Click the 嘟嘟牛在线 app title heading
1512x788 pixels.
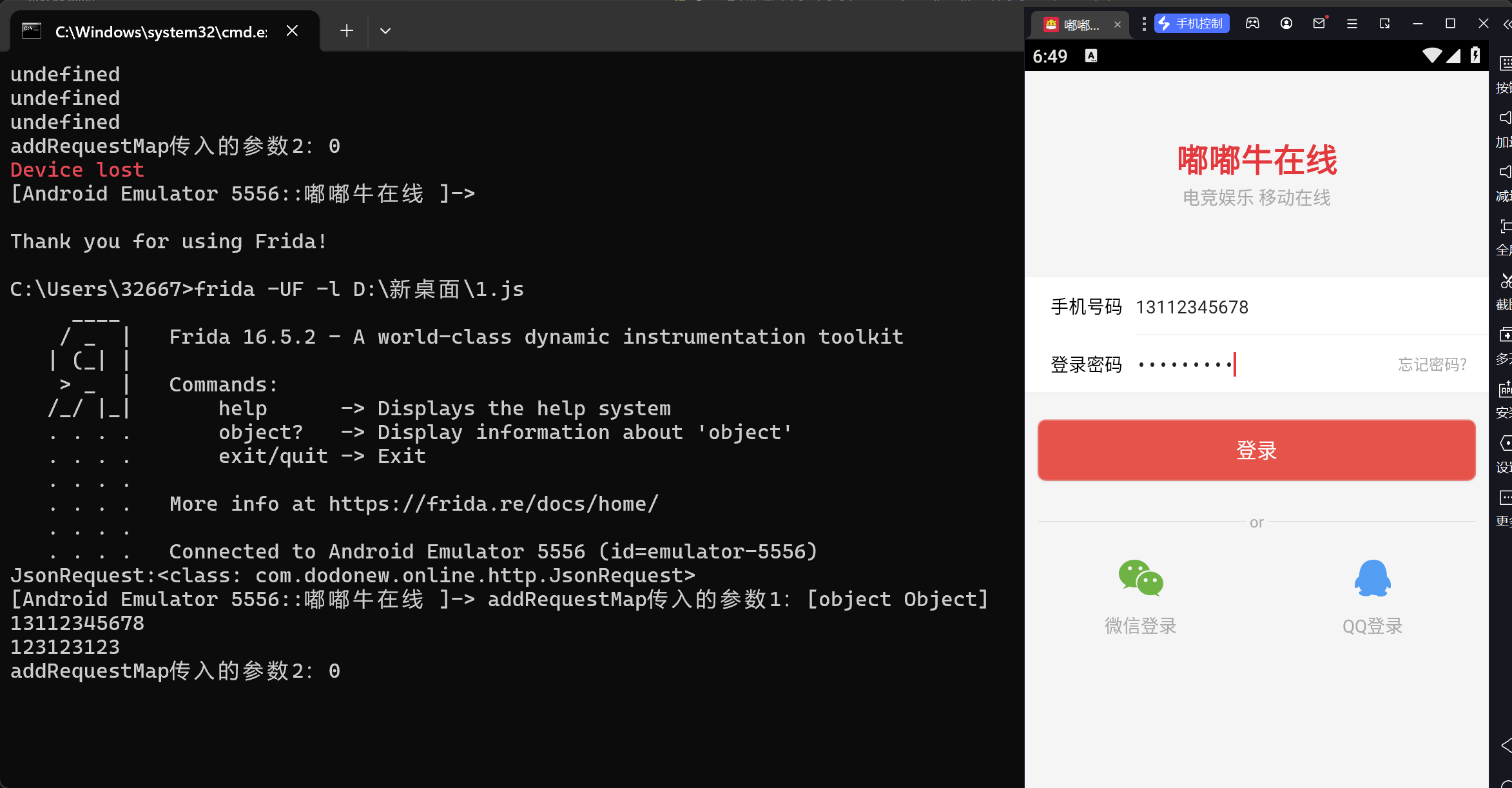tap(1257, 161)
